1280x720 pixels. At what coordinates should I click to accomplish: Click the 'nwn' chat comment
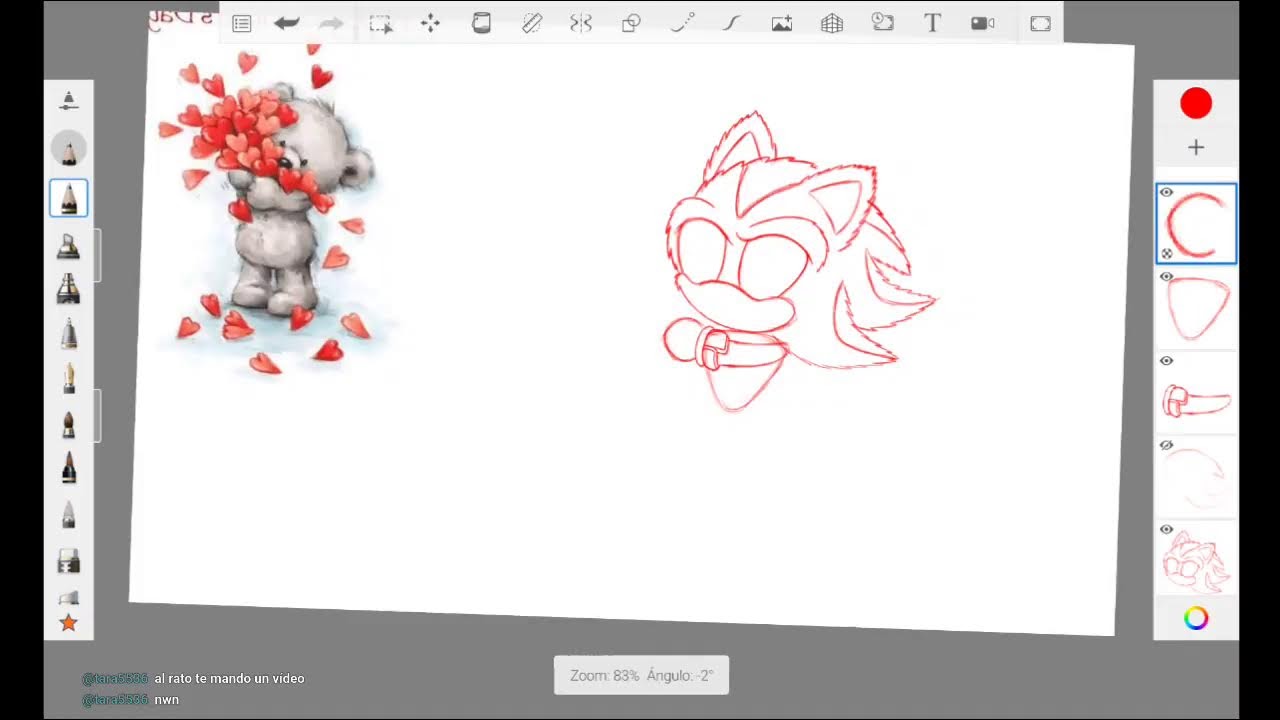[x=167, y=700]
